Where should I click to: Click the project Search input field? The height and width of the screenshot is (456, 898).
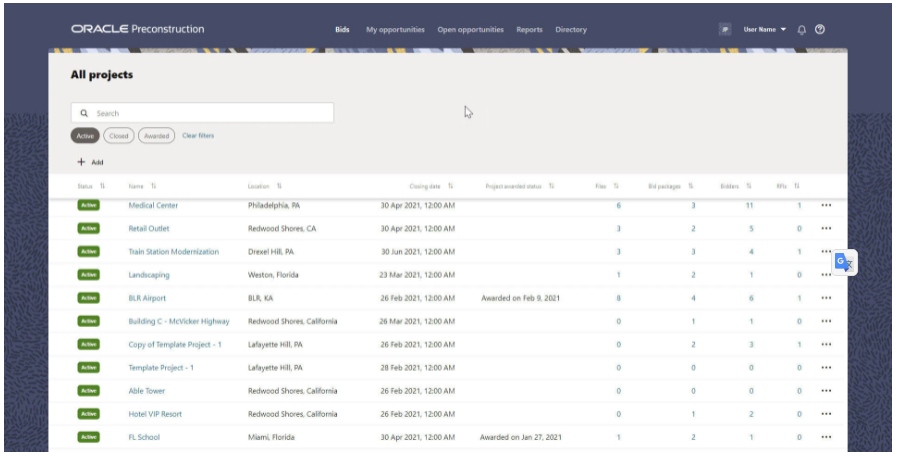210,114
